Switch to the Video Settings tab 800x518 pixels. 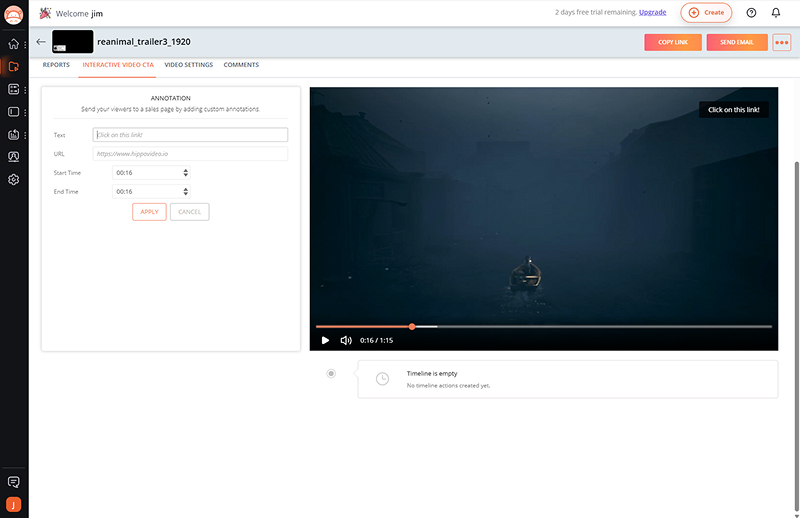coord(188,65)
